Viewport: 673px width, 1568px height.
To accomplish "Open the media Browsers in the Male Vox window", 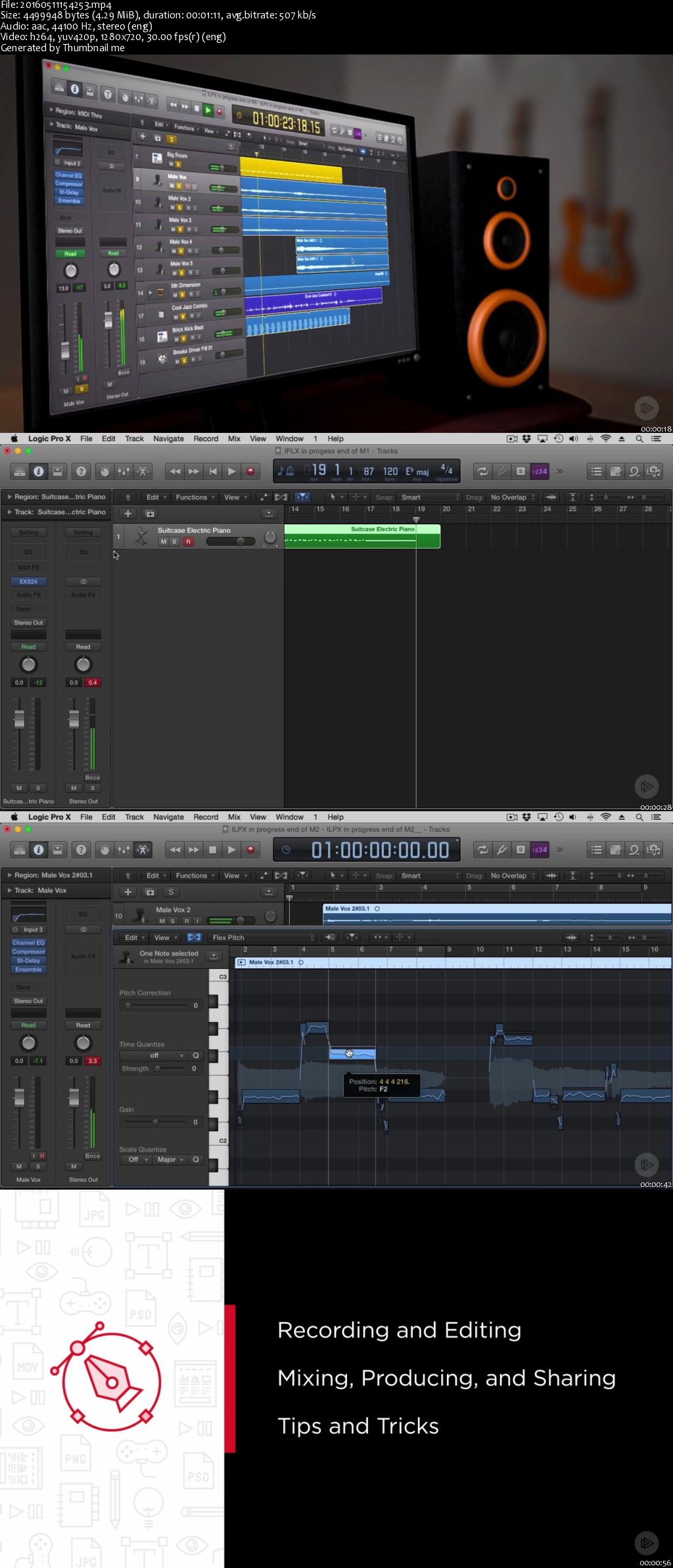I will coord(653,849).
